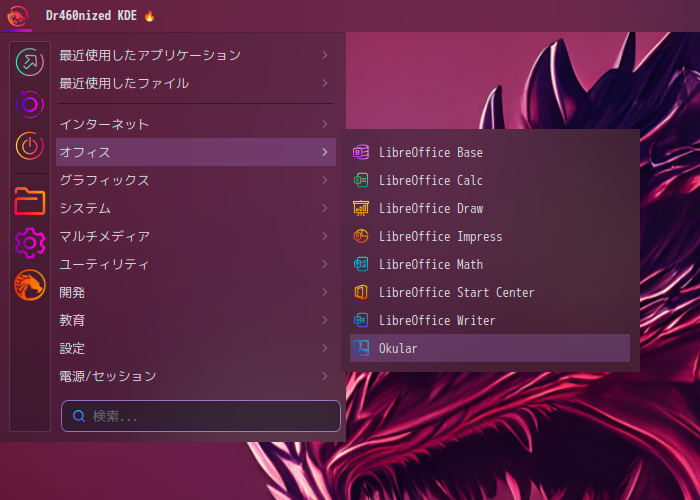
Task: Expand the 教育 chevron
Action: pos(325,320)
